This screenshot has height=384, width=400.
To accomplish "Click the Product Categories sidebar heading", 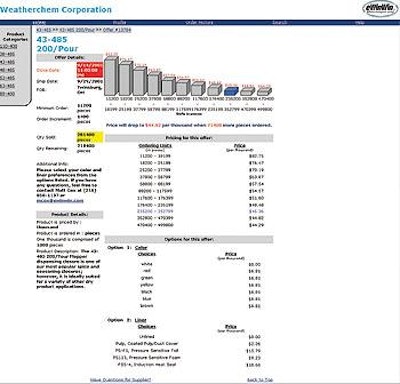I will tap(15, 37).
